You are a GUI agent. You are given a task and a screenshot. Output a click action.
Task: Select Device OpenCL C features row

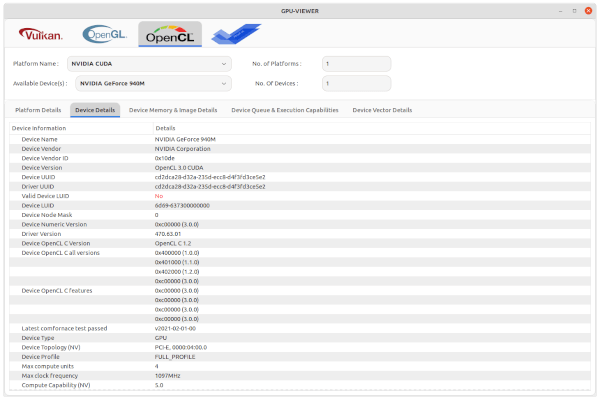coord(300,291)
